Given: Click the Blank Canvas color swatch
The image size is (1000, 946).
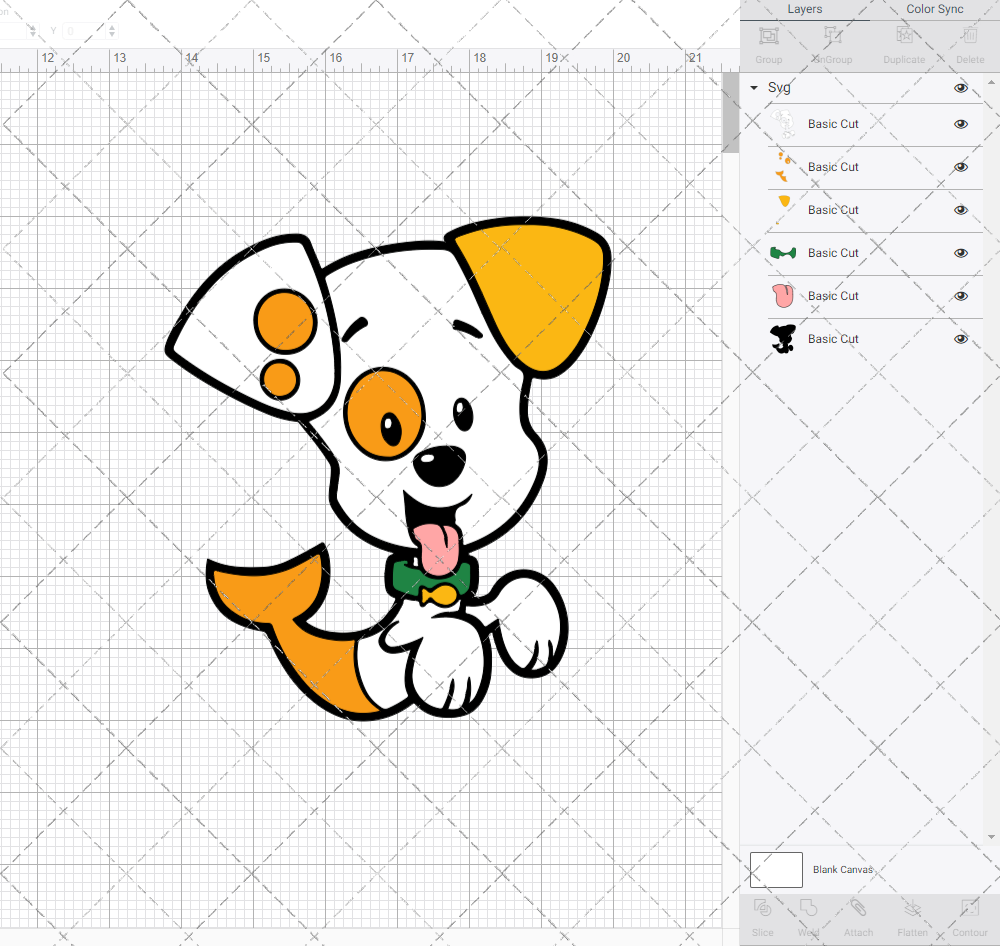Looking at the screenshot, I should (x=776, y=869).
